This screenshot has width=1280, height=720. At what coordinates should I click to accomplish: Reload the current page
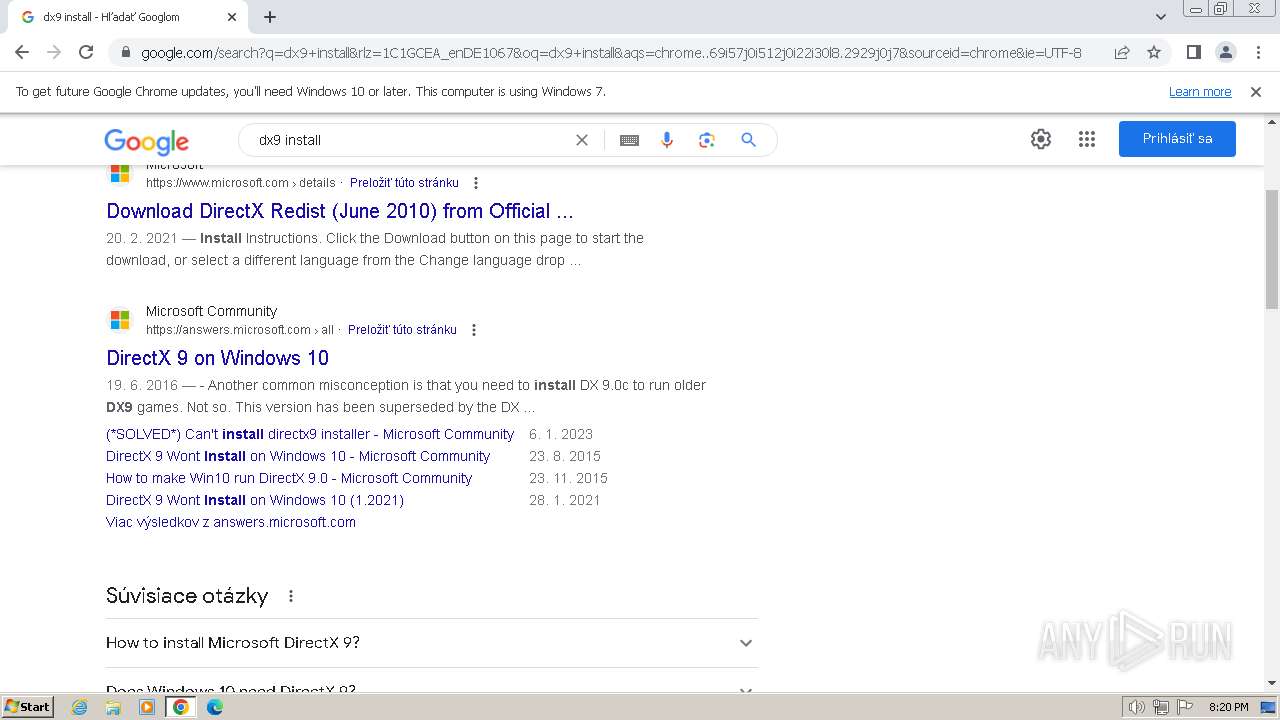pyautogui.click(x=86, y=52)
